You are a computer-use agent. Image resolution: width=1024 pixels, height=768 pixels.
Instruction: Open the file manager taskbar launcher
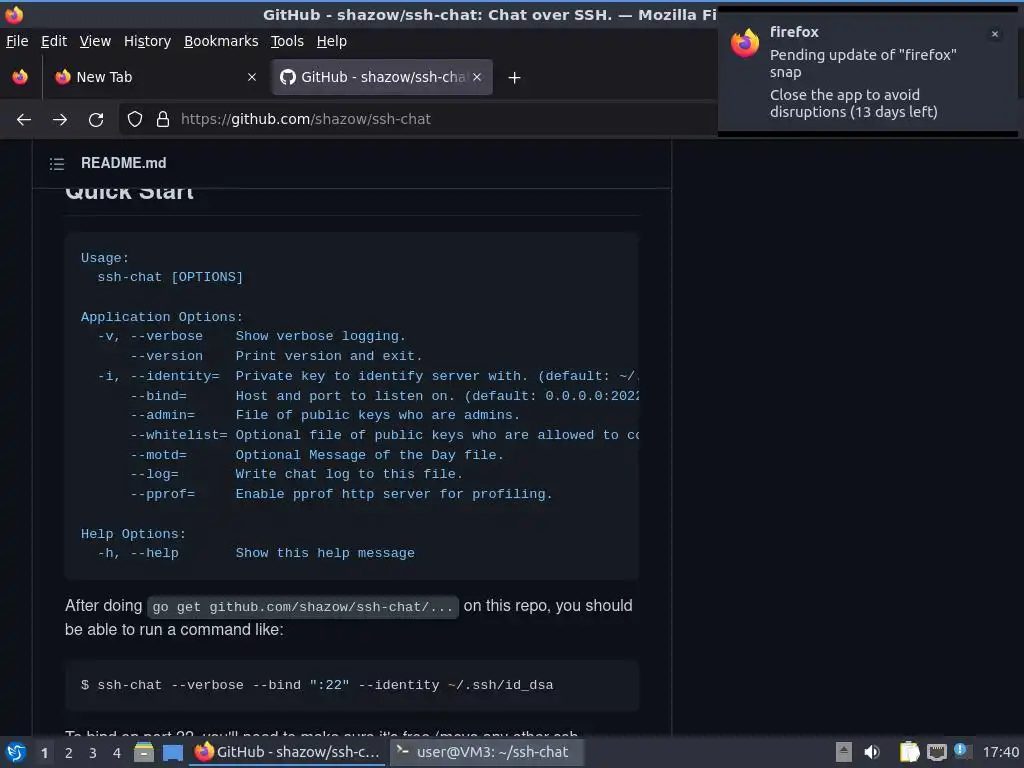[x=144, y=752]
